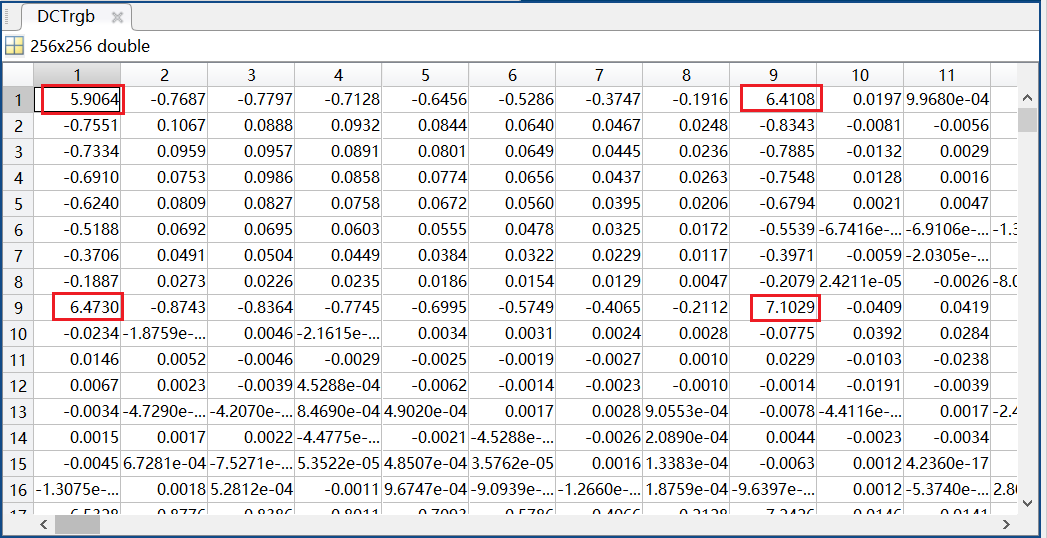The image size is (1047, 538).
Task: Select the DCTrgb variable tab
Action: click(x=77, y=17)
